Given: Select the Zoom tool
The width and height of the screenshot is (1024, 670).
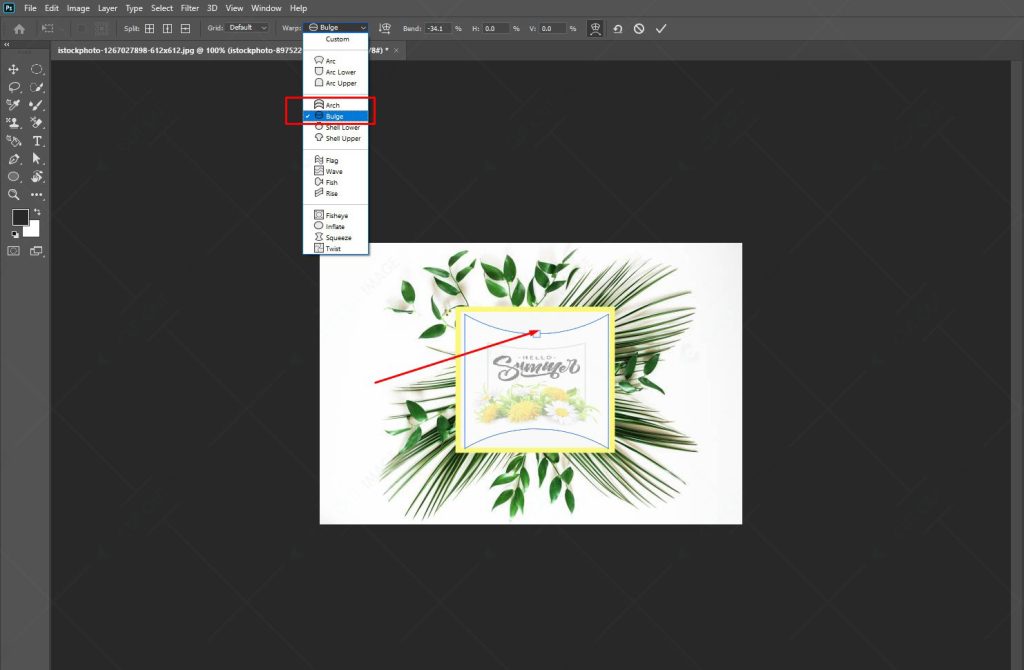Looking at the screenshot, I should coord(14,193).
